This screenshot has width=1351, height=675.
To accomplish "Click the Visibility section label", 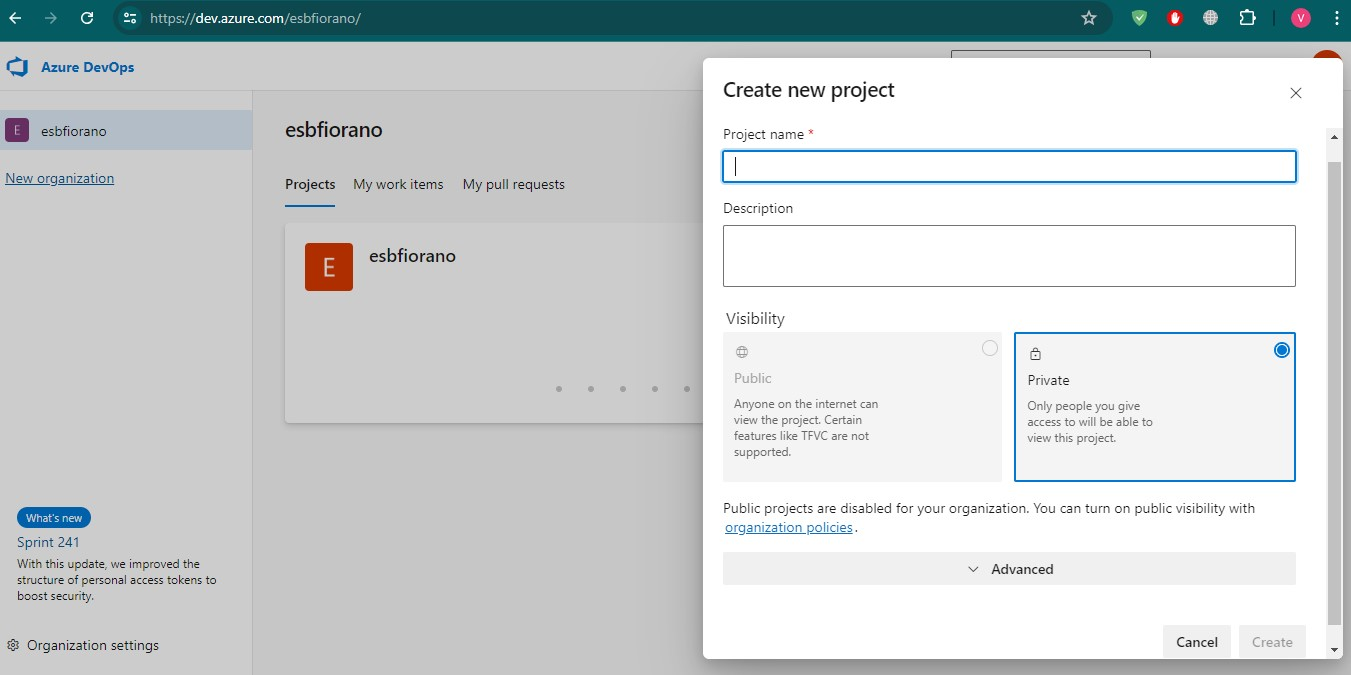I will click(x=755, y=318).
